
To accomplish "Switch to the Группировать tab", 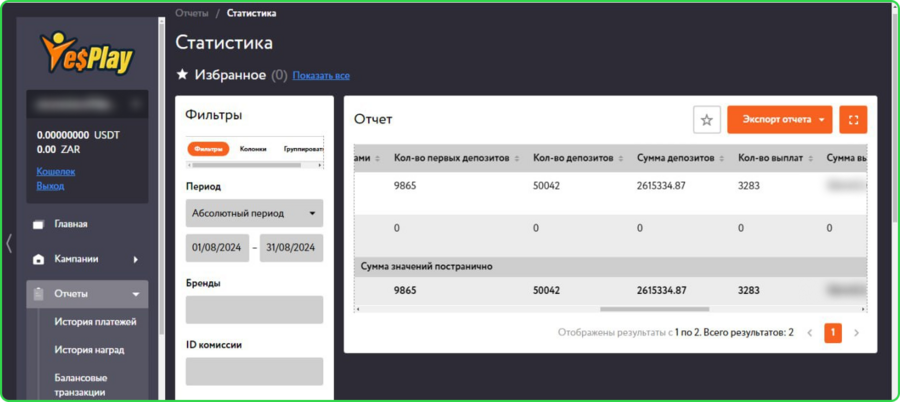I will click(304, 149).
